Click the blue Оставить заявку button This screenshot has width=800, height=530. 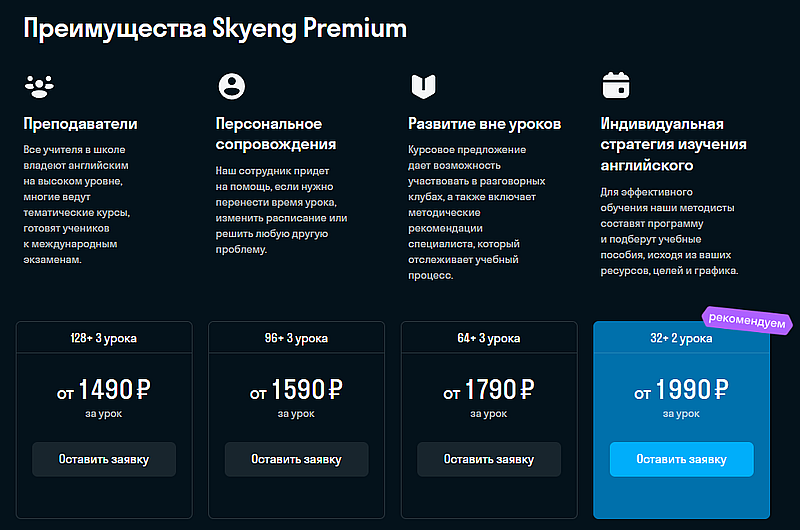[x=682, y=459]
